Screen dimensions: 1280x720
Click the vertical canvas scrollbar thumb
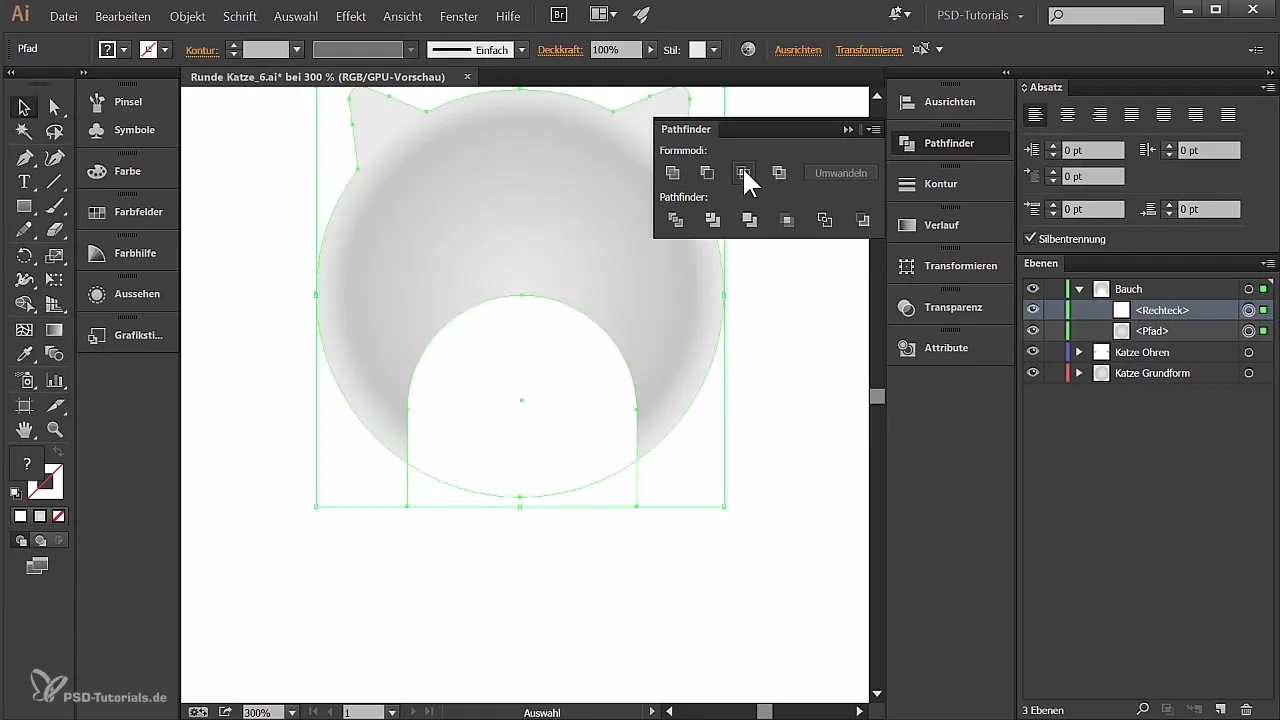877,396
